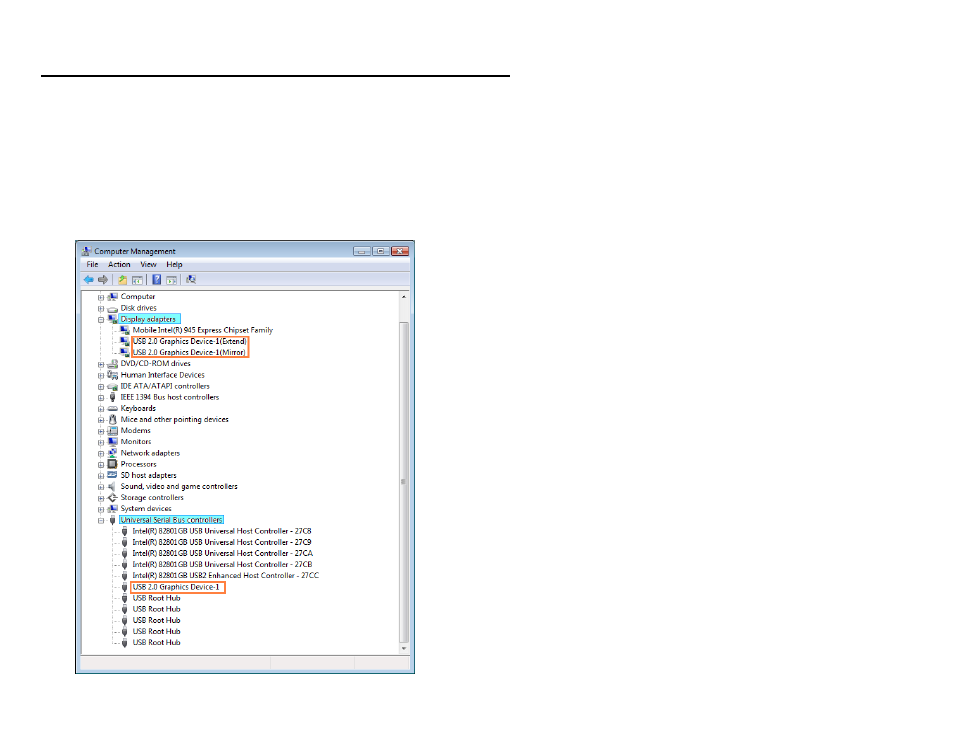Open the Help menu
This screenshot has width=954, height=737.
tap(175, 265)
